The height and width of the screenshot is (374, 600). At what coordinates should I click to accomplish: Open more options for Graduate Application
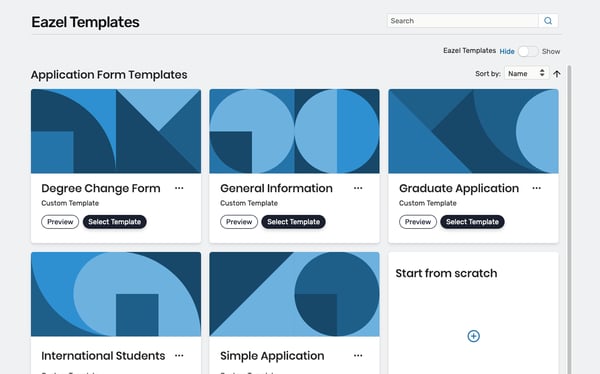[536, 188]
